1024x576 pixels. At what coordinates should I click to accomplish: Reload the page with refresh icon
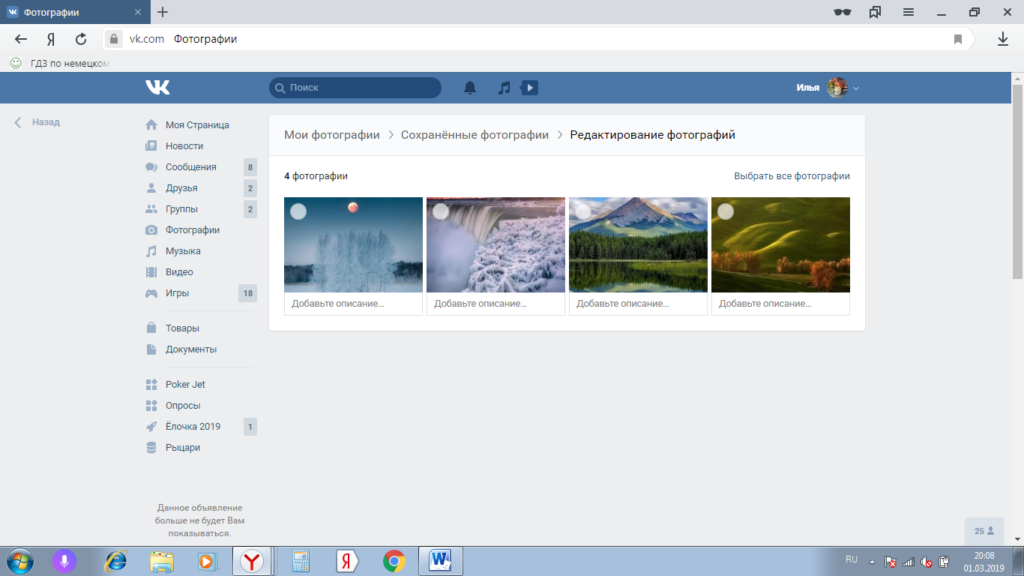point(81,39)
